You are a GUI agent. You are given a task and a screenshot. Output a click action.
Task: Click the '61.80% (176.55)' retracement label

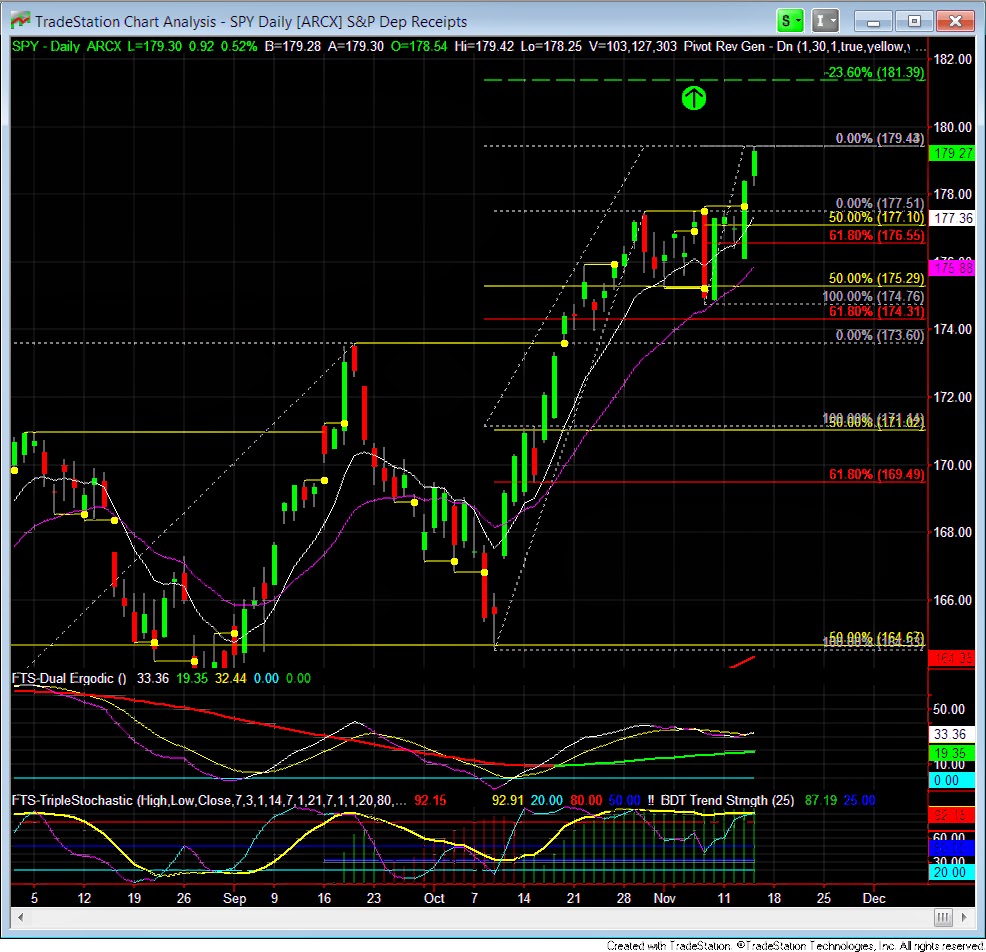pyautogui.click(x=877, y=235)
